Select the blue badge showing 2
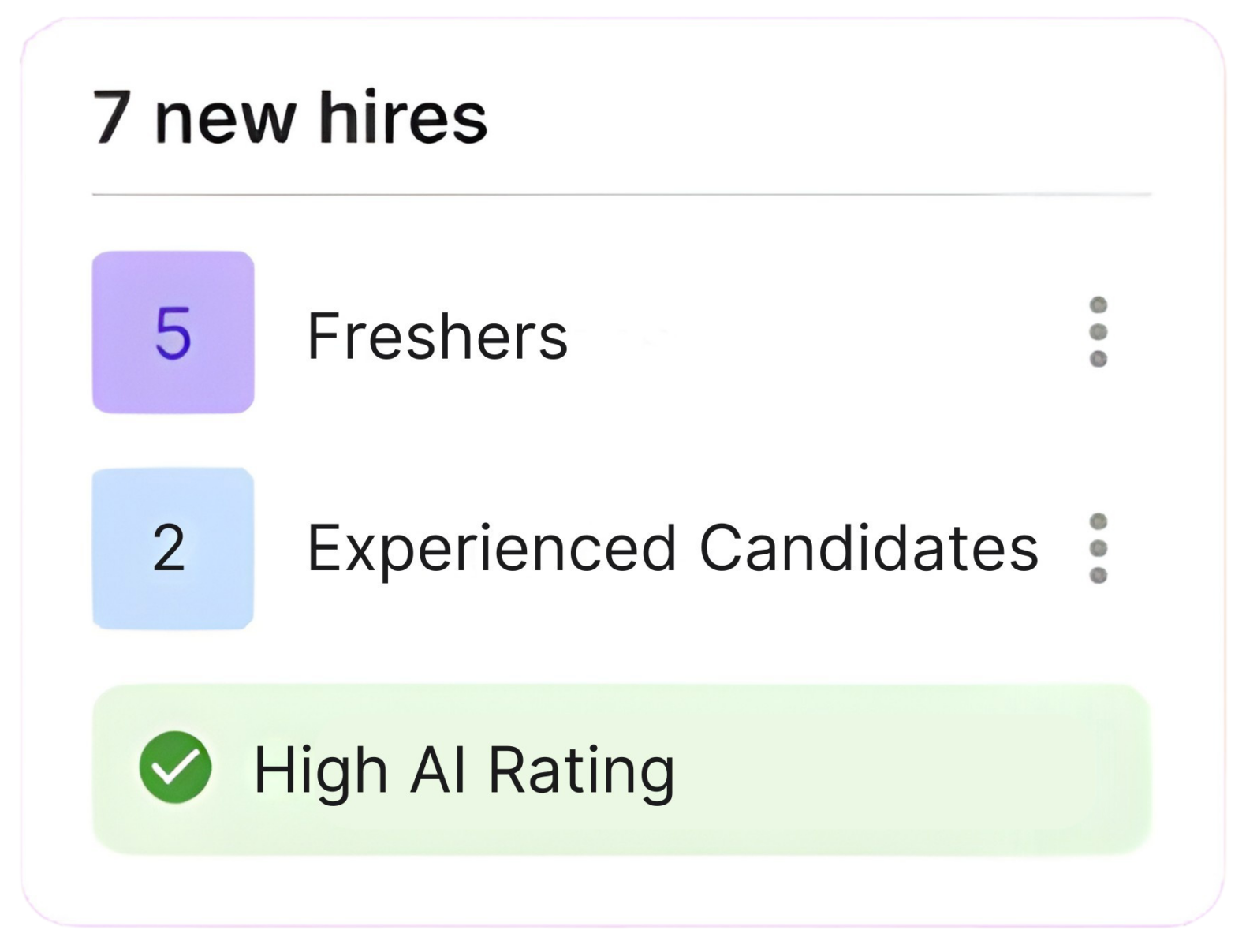This screenshot has height=952, width=1246. pos(173,548)
